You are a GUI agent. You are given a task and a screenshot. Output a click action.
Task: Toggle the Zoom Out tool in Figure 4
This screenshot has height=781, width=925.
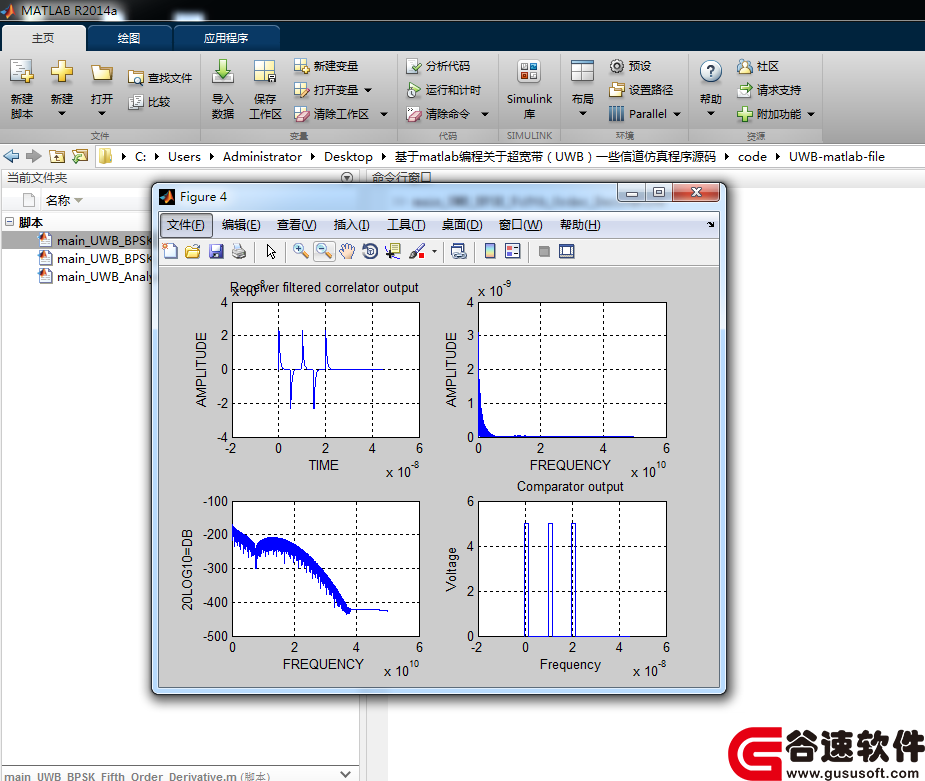pyautogui.click(x=323, y=251)
